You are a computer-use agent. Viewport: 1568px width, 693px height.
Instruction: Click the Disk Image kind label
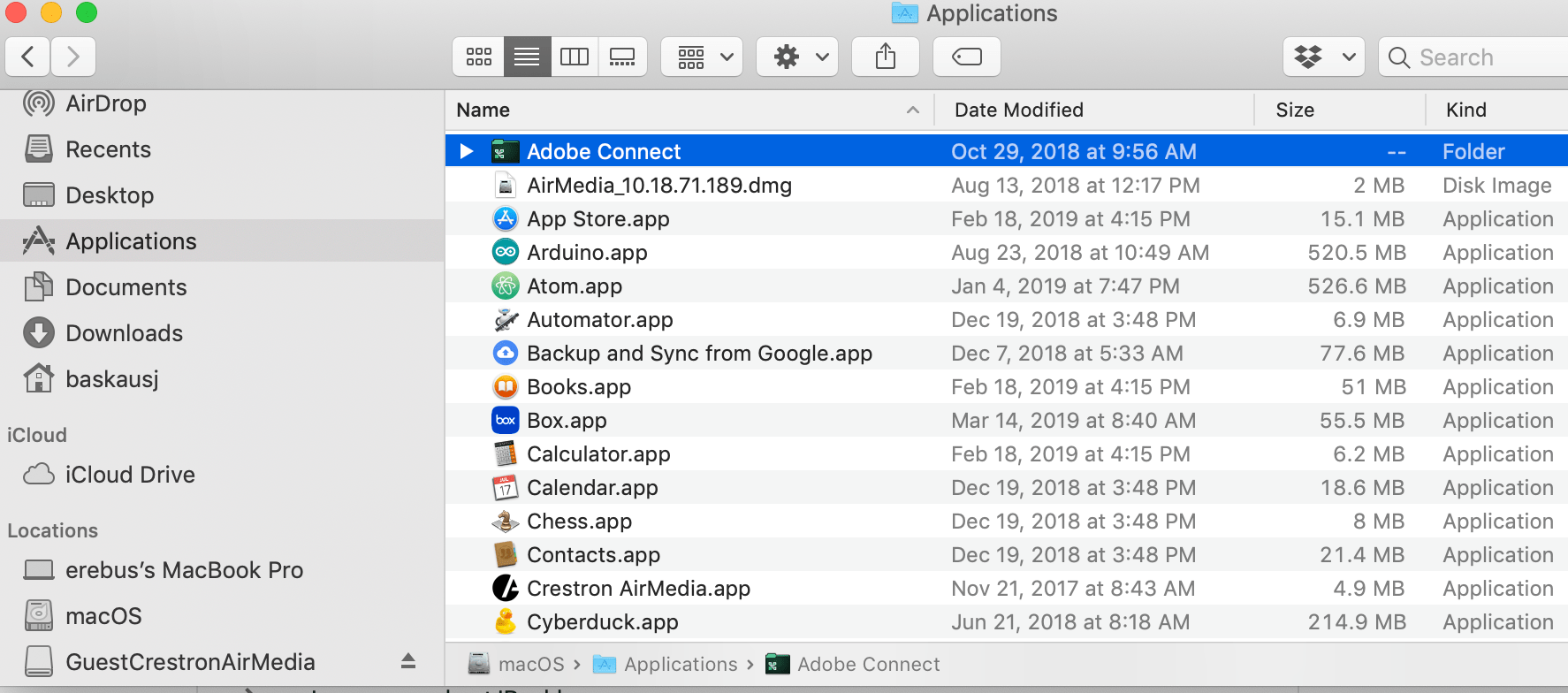tap(1497, 186)
